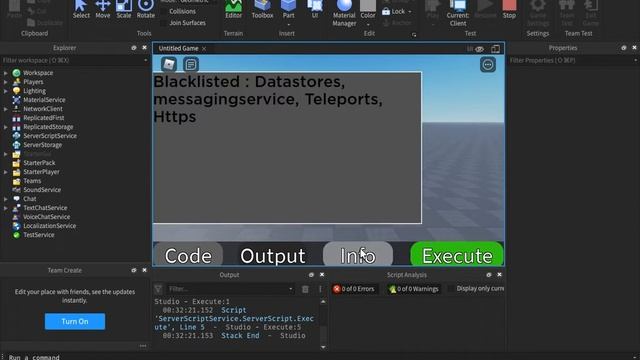Toggle the Join Surfaces checkbox
Viewport: 640px width, 360px height.
(x=164, y=23)
